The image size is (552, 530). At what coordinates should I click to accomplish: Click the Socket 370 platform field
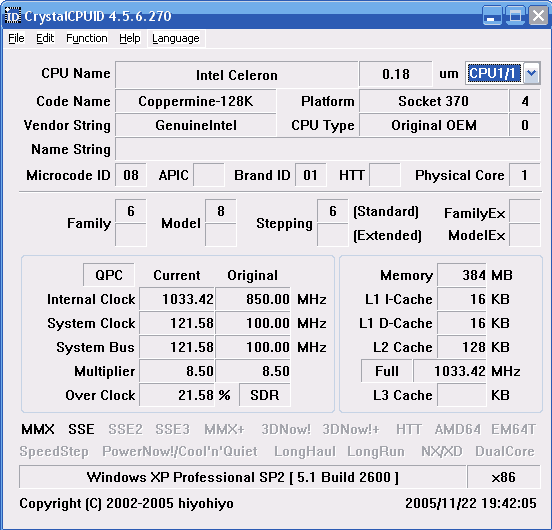tap(434, 101)
